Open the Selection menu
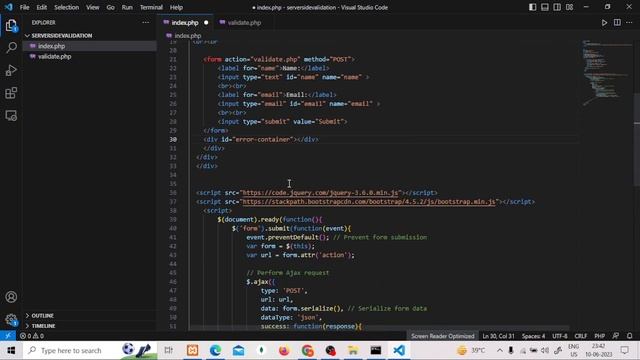Viewport: 640px width, 360px height. click(67, 7)
